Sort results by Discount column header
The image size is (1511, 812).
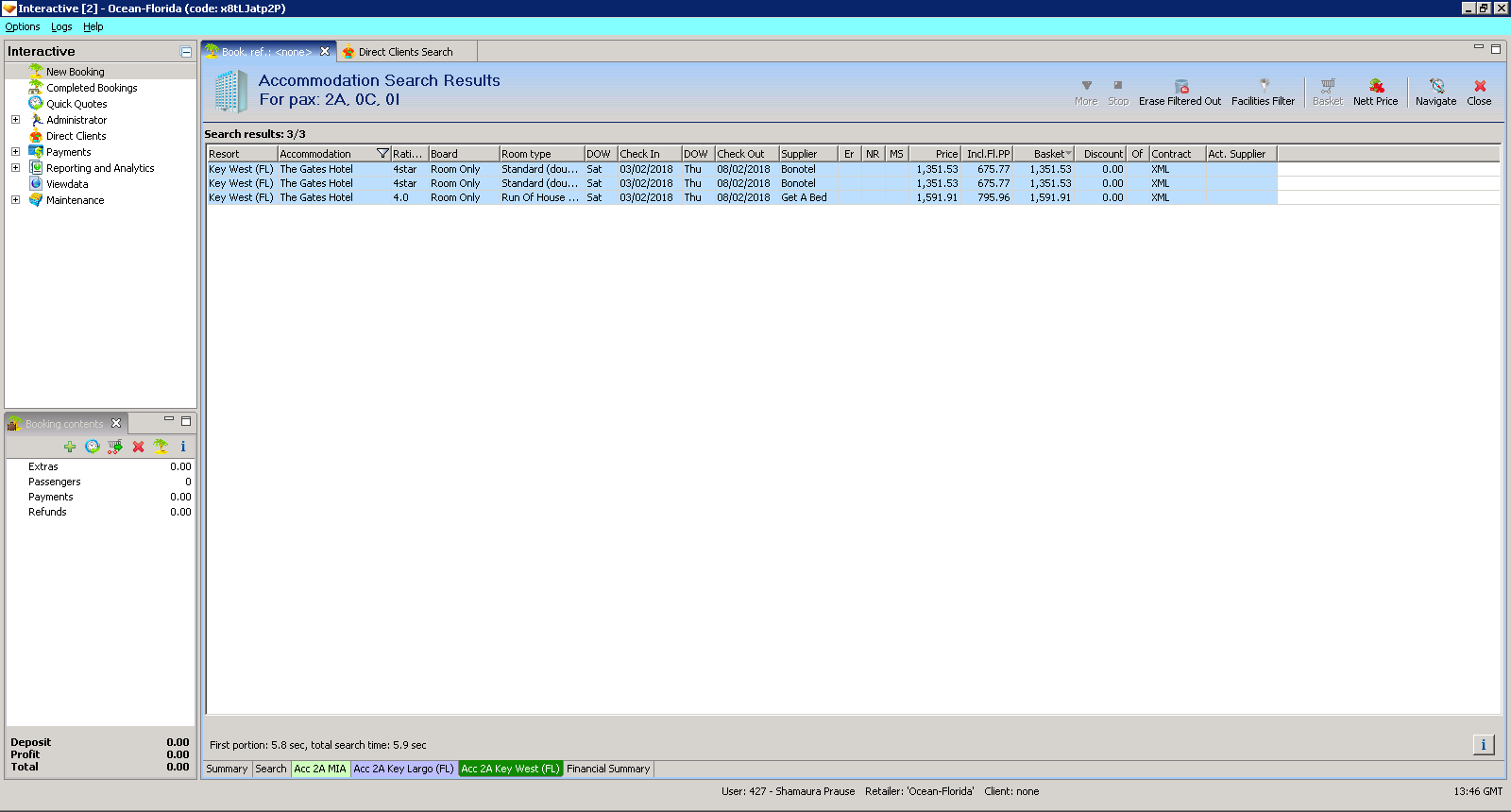[x=1101, y=154]
